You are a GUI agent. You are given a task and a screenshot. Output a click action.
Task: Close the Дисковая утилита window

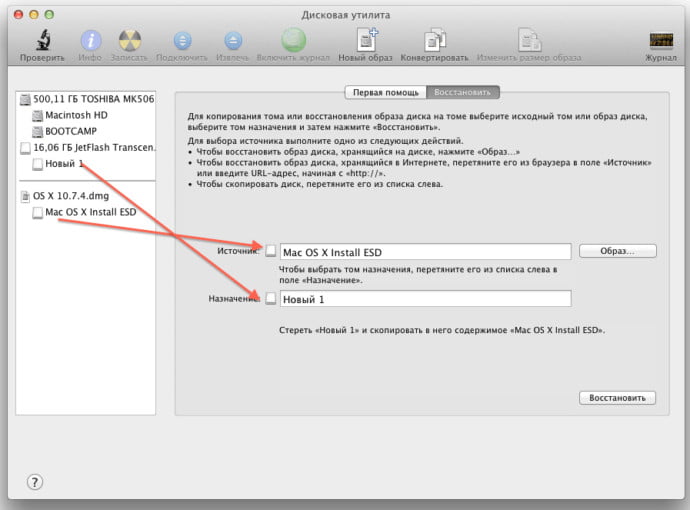pyautogui.click(x=18, y=14)
